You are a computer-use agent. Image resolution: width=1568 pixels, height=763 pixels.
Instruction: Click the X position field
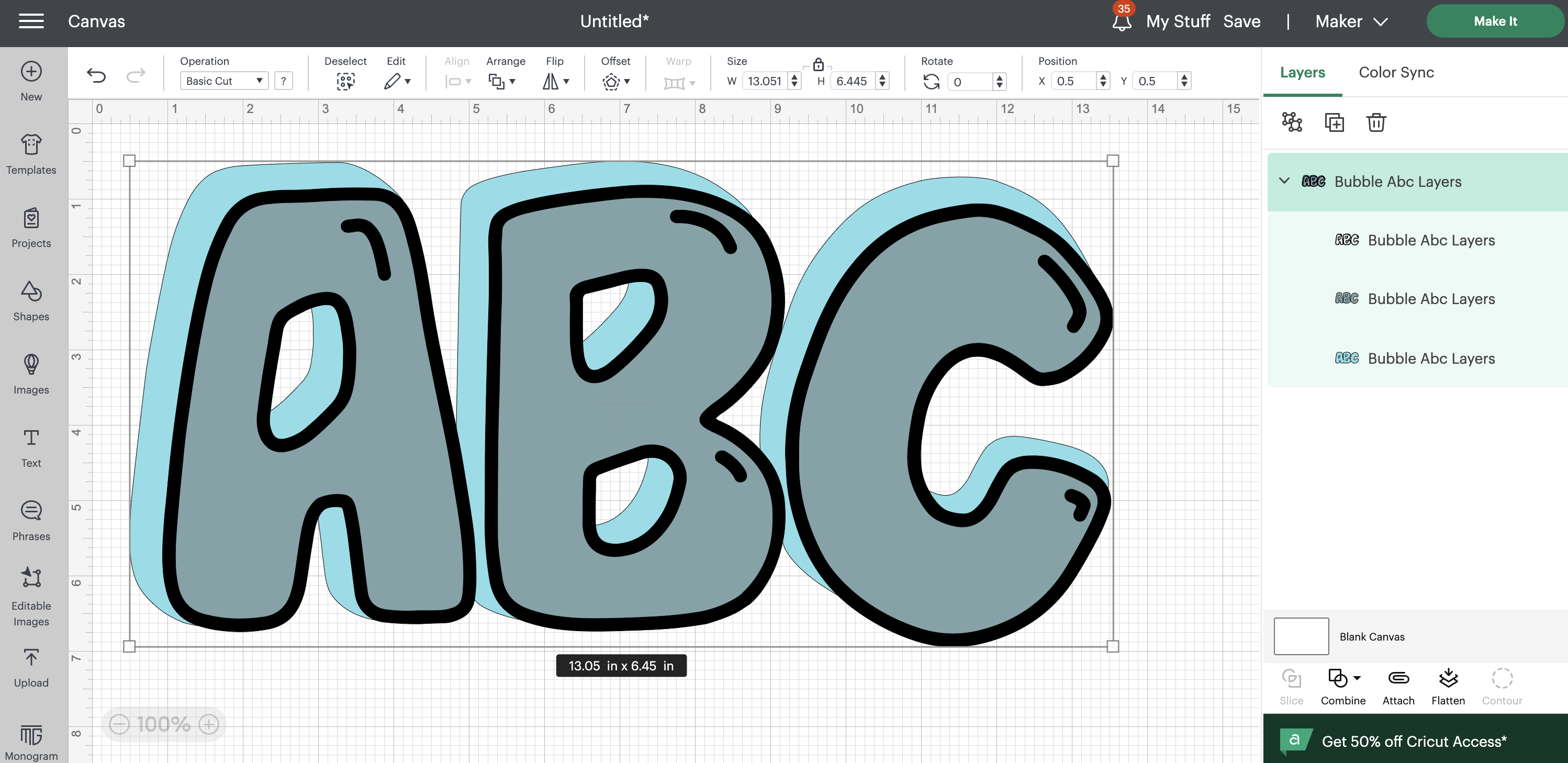tap(1074, 81)
